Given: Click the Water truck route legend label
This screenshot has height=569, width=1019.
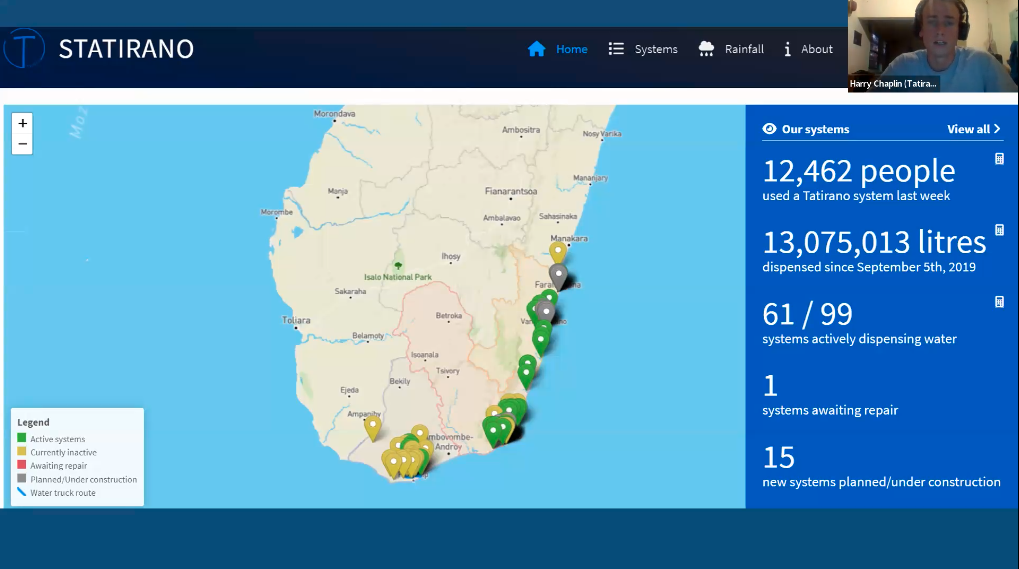Looking at the screenshot, I should pyautogui.click(x=63, y=493).
